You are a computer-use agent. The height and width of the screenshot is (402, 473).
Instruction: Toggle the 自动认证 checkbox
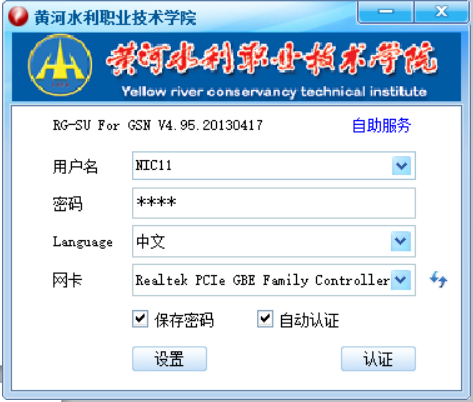(265, 319)
